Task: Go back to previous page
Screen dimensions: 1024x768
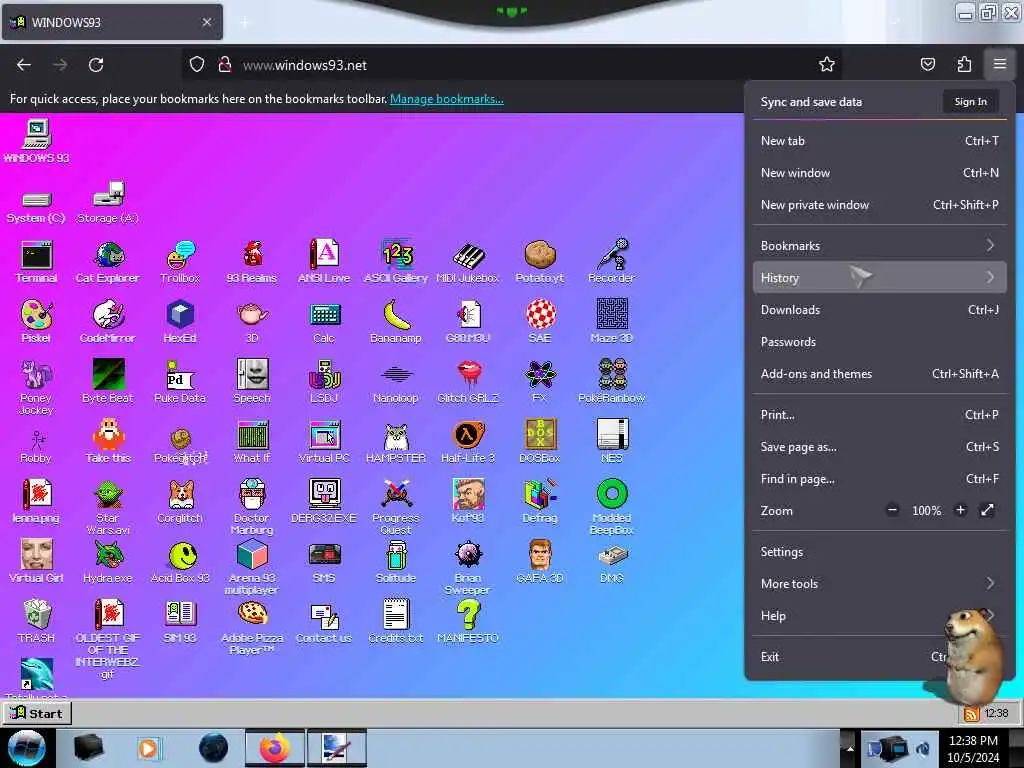Action: [24, 65]
